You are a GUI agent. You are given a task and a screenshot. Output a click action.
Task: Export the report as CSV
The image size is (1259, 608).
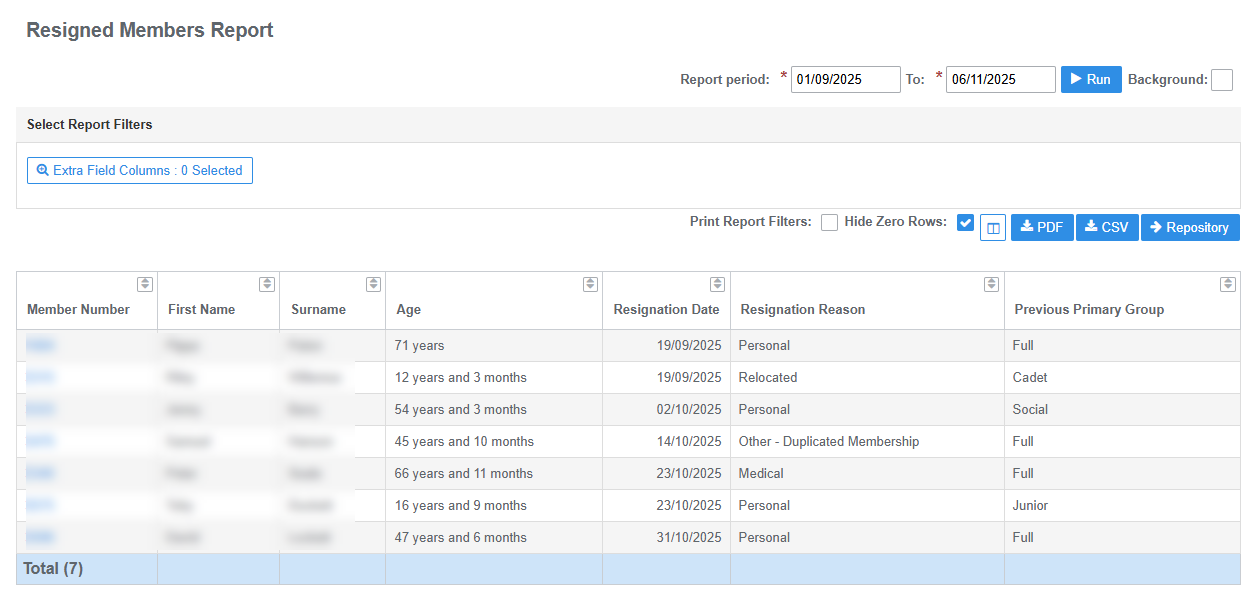click(x=1107, y=228)
